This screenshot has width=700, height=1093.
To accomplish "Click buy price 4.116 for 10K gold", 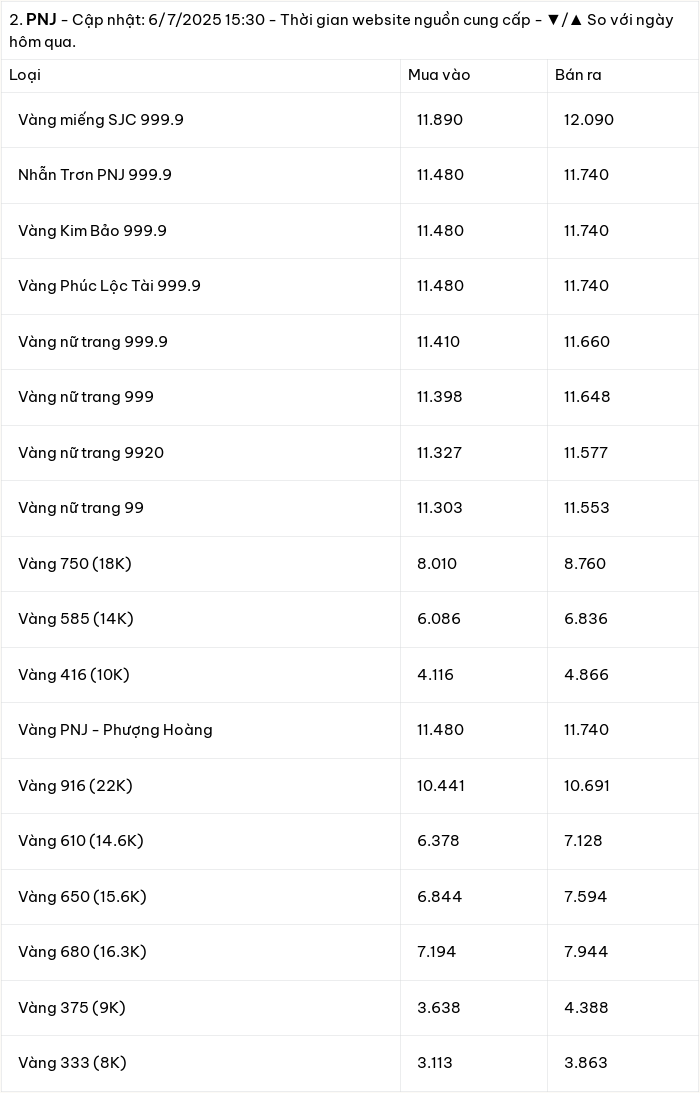I will (x=435, y=675).
